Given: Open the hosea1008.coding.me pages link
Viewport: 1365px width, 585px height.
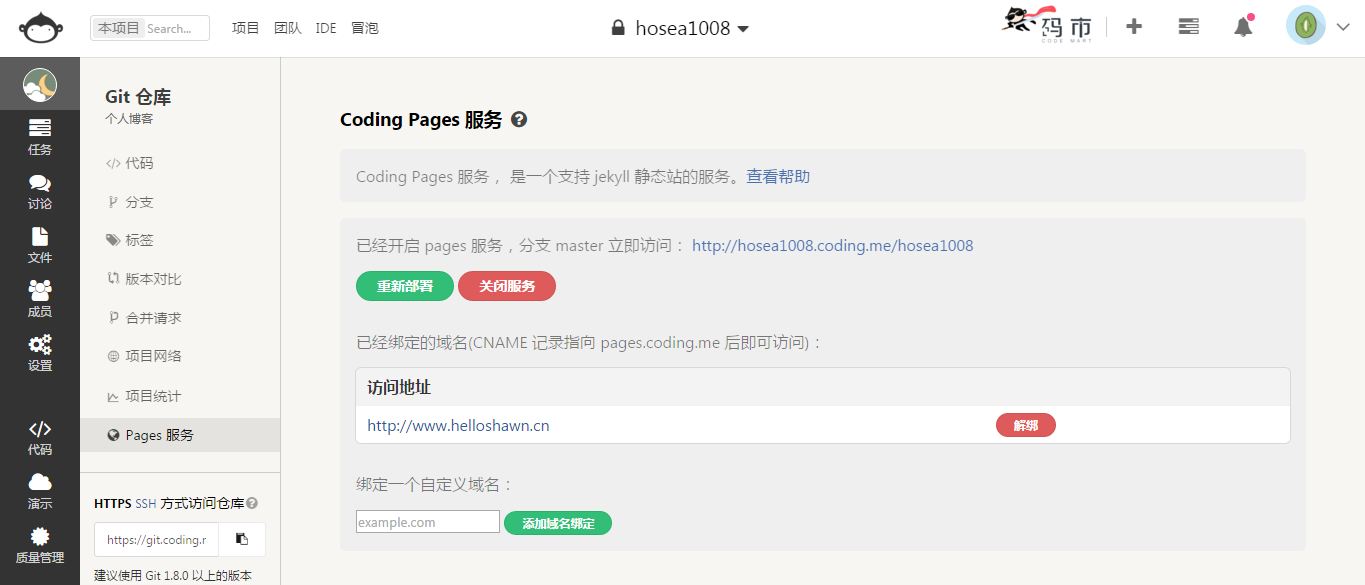Looking at the screenshot, I should point(832,245).
